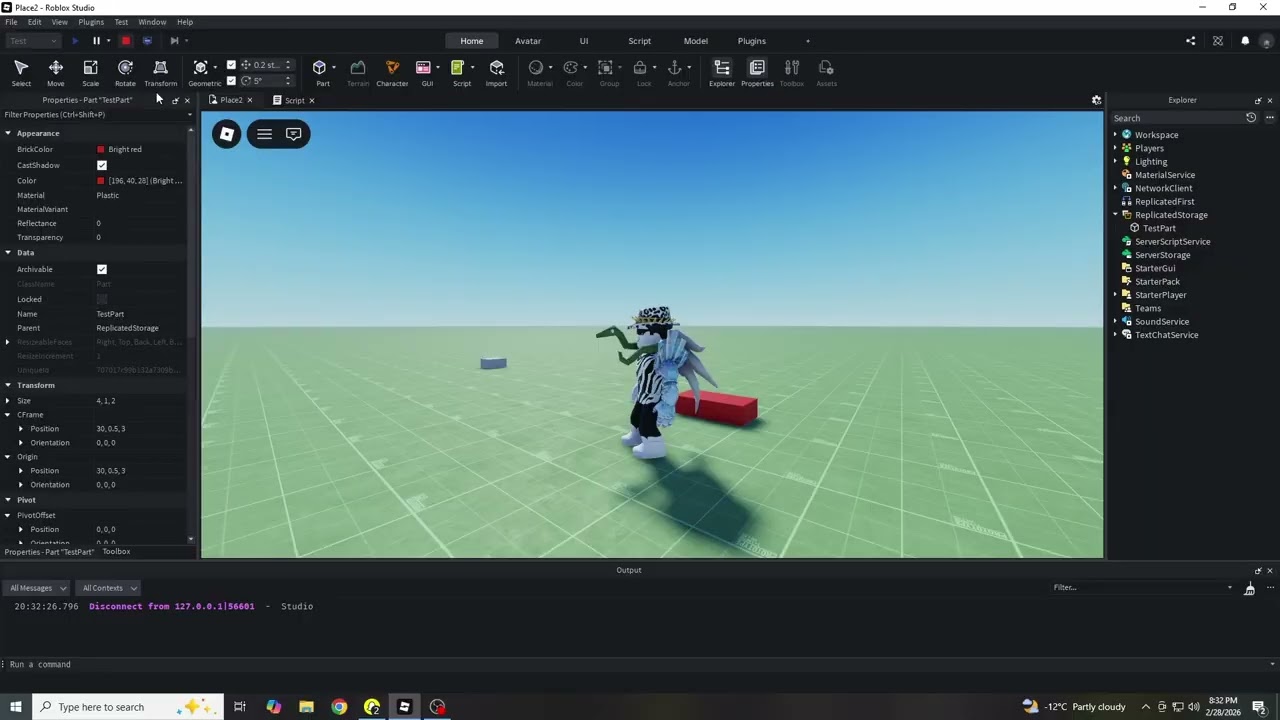Click the BrickColor Bright red swatch

point(101,150)
